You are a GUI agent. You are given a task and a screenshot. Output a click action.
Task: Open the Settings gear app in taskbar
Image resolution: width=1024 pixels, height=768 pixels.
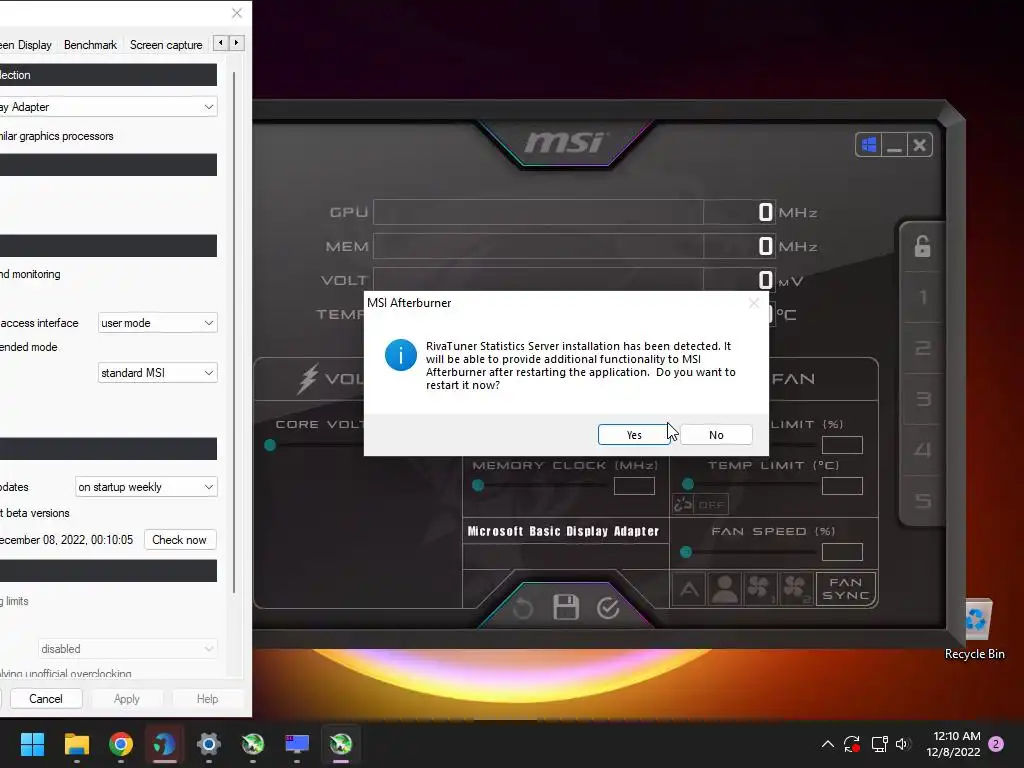click(209, 744)
